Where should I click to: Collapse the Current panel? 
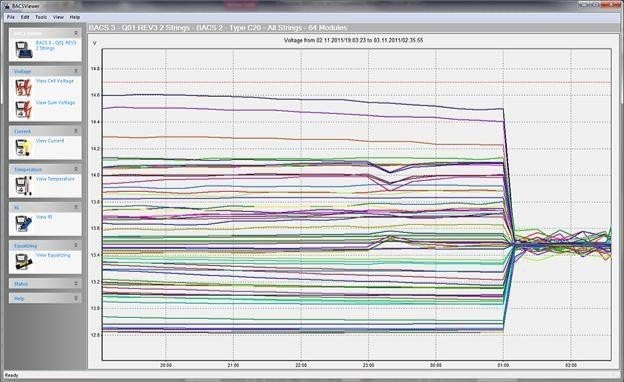tap(76, 131)
